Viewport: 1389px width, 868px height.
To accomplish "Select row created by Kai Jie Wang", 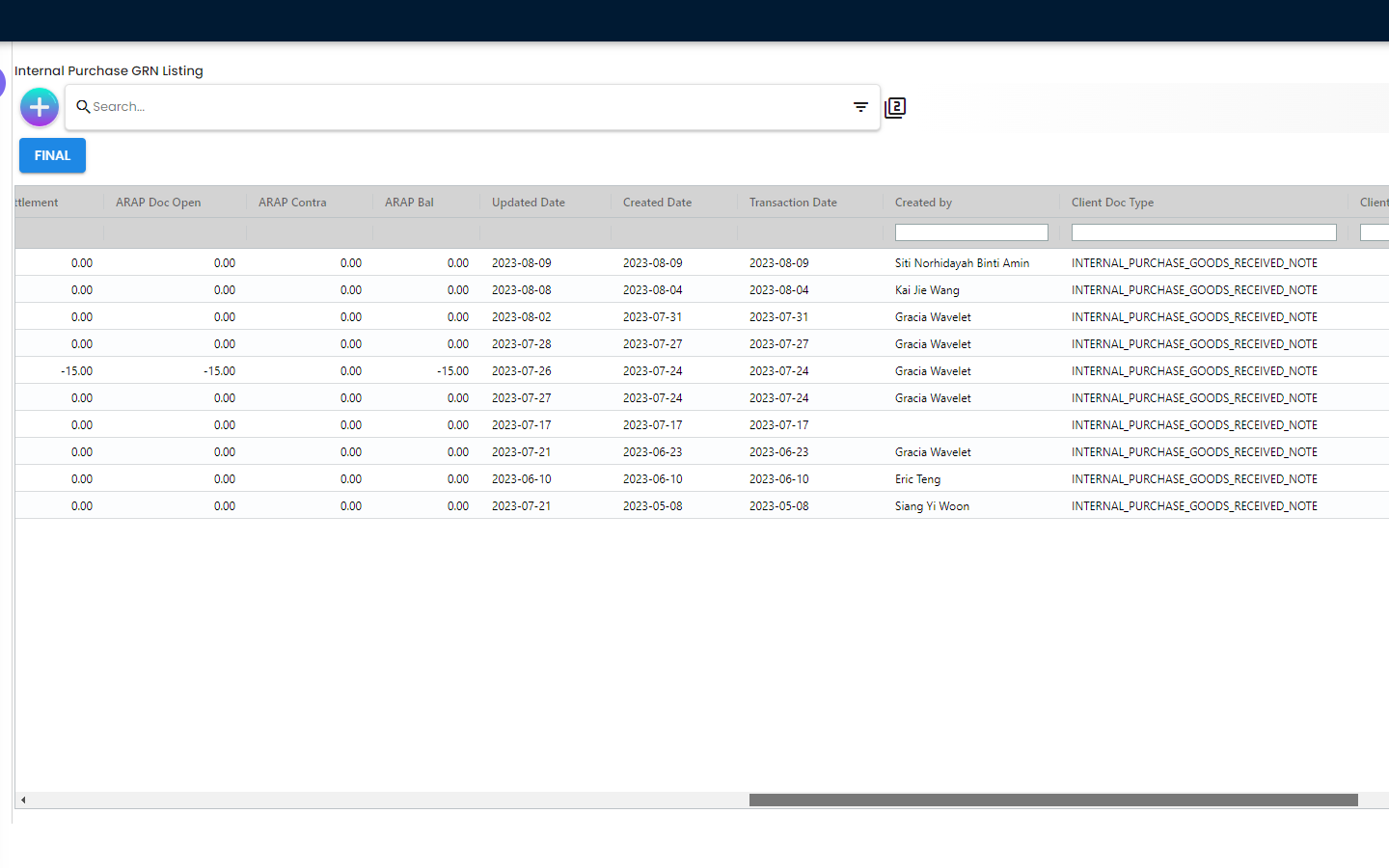I will [927, 290].
